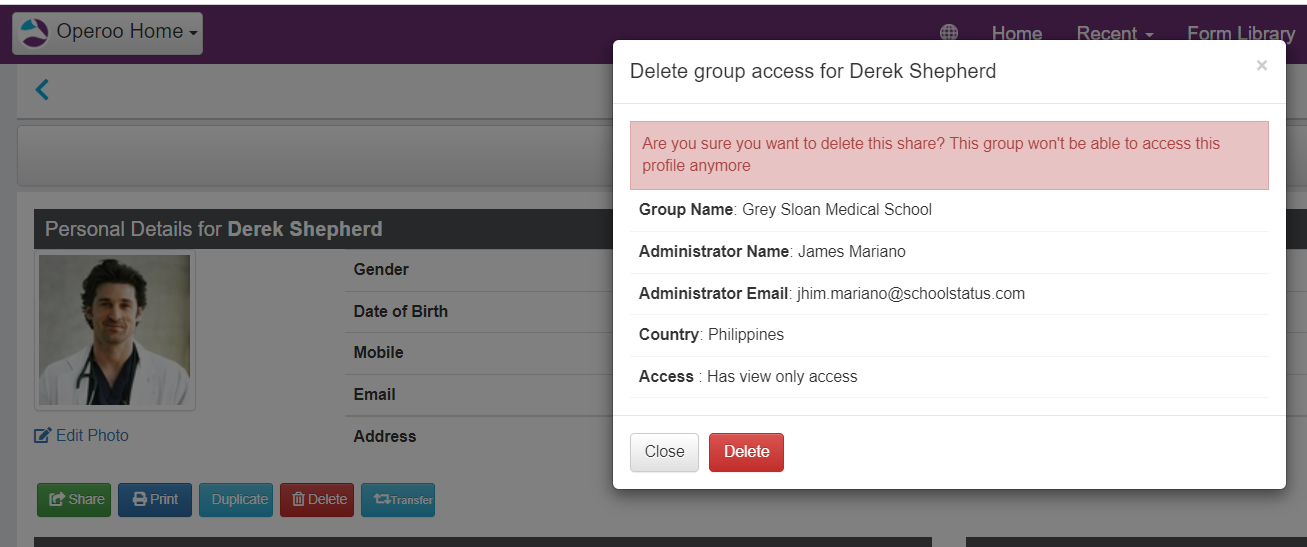The image size is (1307, 547).
Task: Click the trash Delete button under the photo
Action: click(316, 499)
